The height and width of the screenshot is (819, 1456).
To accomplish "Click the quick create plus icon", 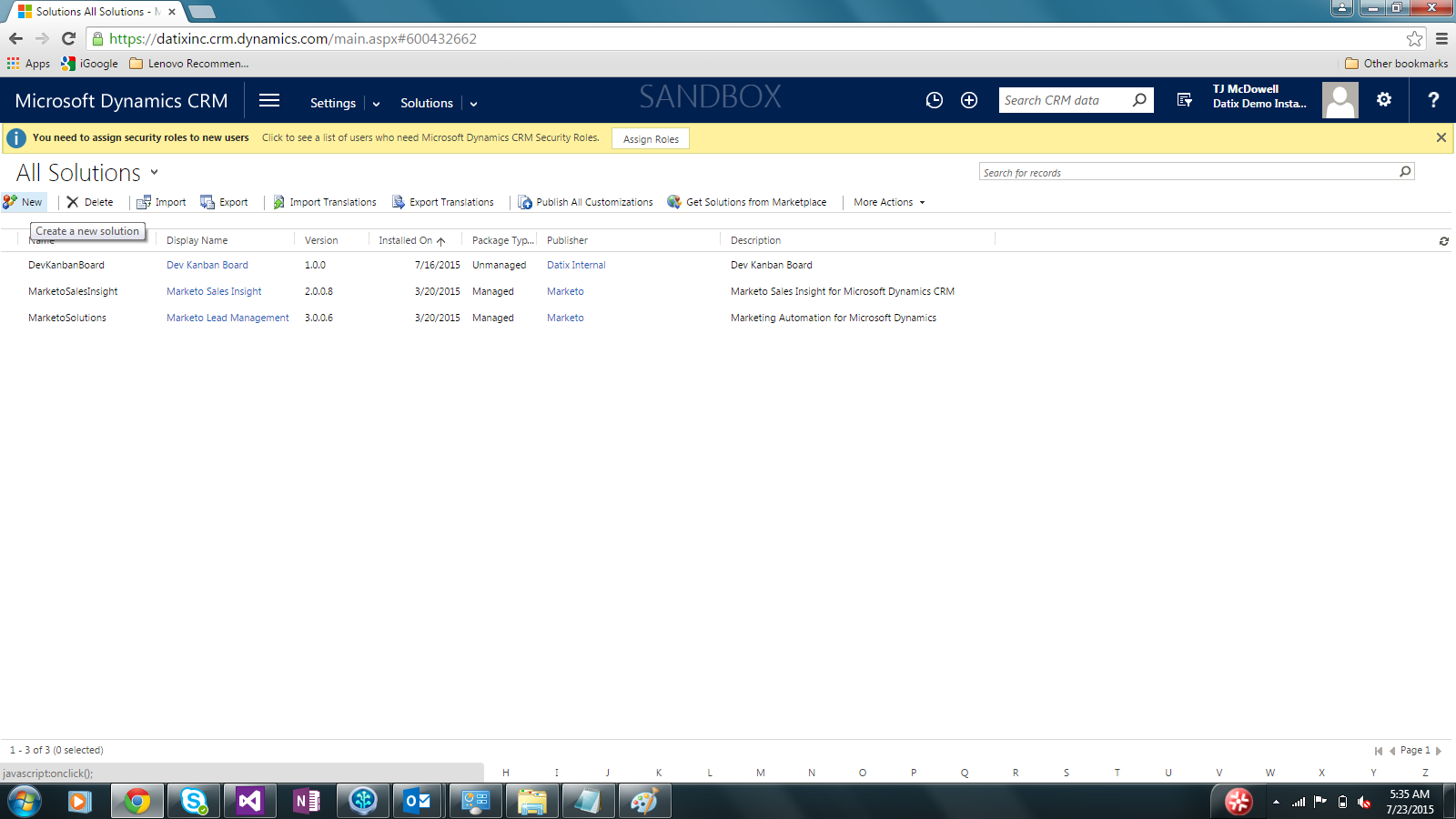I will (x=969, y=100).
